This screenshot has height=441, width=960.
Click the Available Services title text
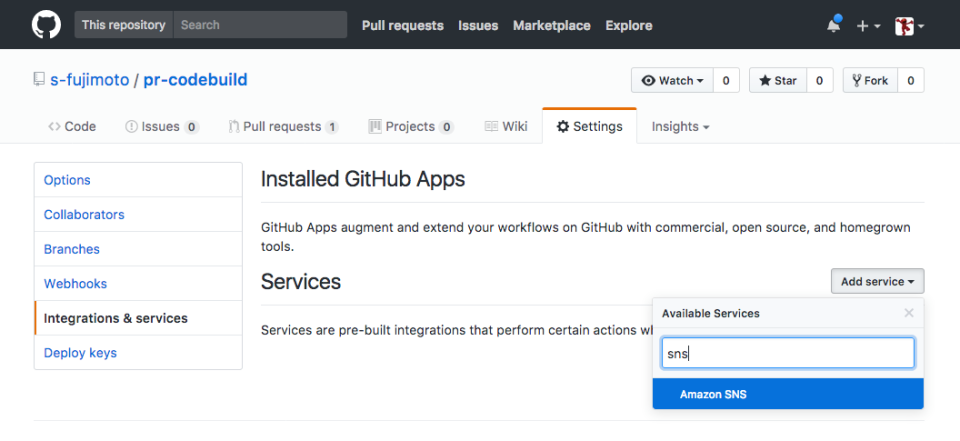(710, 313)
